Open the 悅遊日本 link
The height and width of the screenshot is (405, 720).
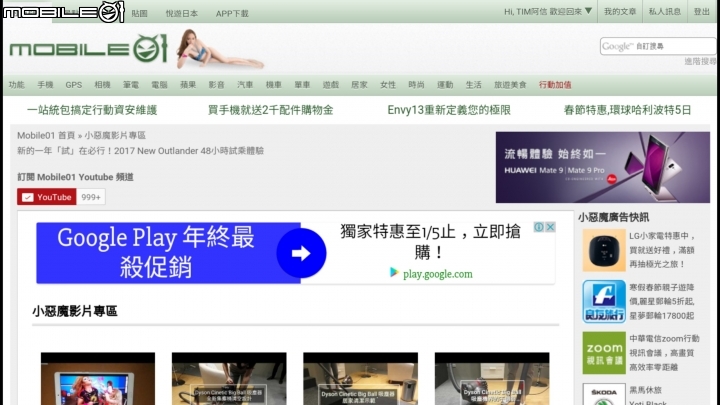pyautogui.click(x=182, y=14)
